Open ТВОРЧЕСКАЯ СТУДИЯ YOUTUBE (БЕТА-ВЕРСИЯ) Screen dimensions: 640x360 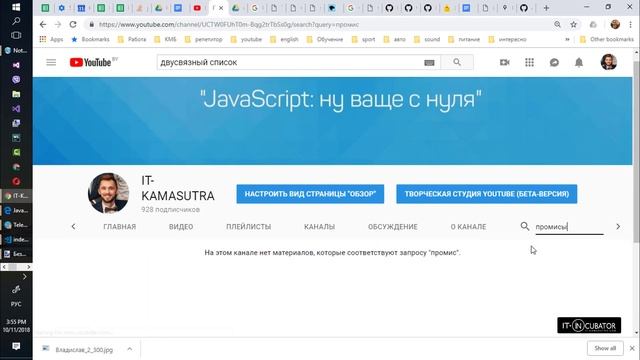click(x=487, y=194)
